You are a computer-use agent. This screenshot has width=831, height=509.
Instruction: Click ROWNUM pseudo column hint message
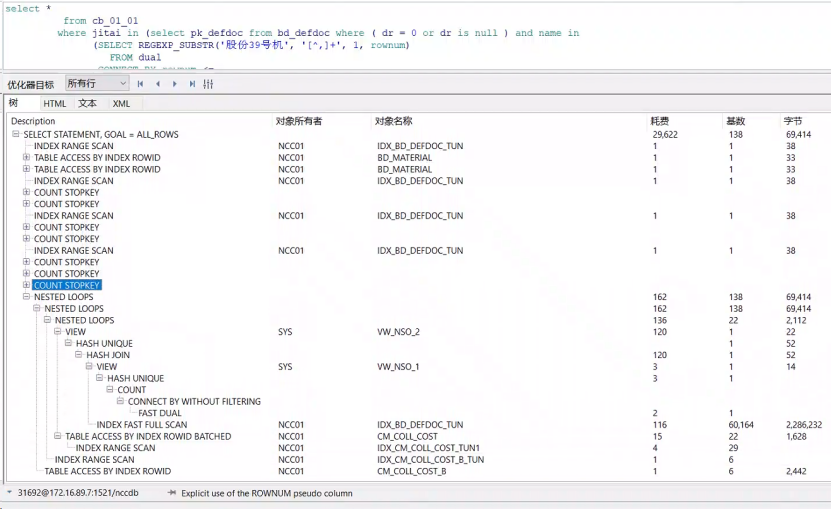coord(267,493)
